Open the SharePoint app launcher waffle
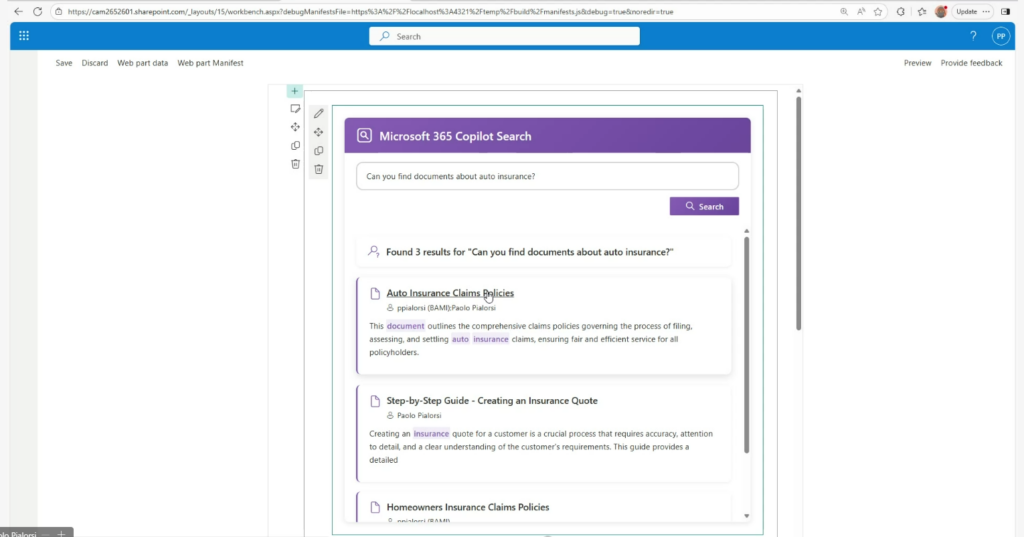This screenshot has width=1024, height=537. pos(24,36)
